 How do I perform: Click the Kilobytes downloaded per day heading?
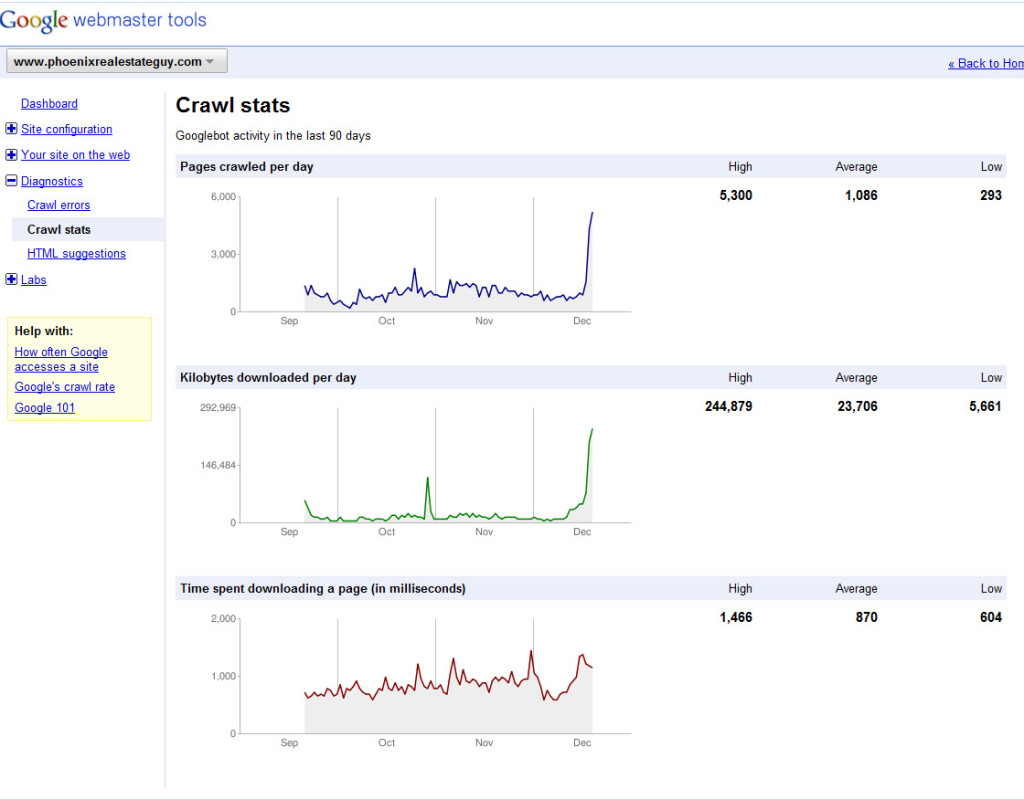click(x=268, y=377)
